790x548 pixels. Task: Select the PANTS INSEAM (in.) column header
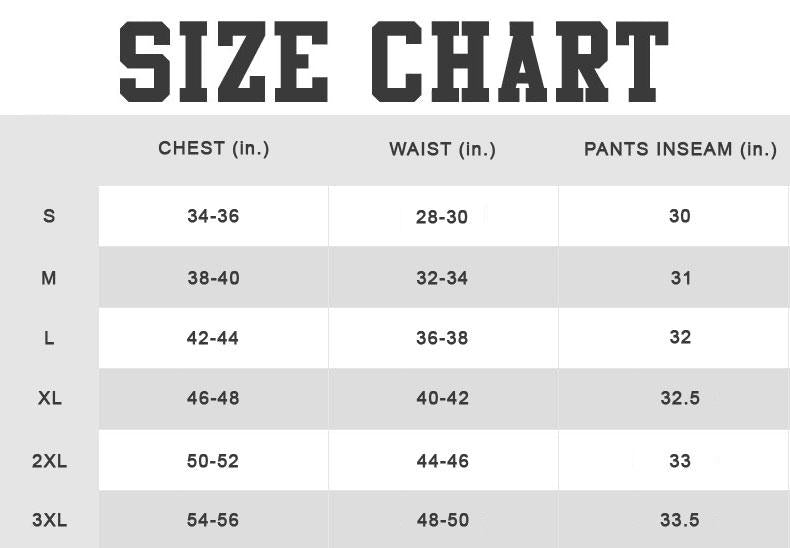[x=680, y=150]
